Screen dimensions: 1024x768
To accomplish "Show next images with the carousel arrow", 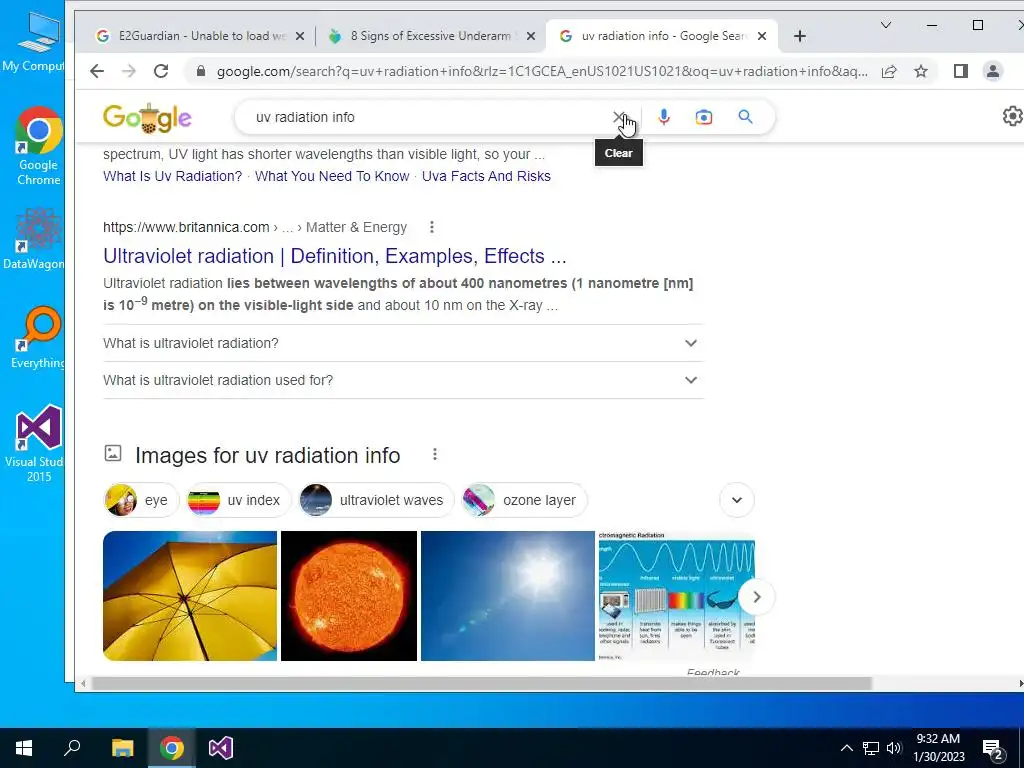I will 757,597.
